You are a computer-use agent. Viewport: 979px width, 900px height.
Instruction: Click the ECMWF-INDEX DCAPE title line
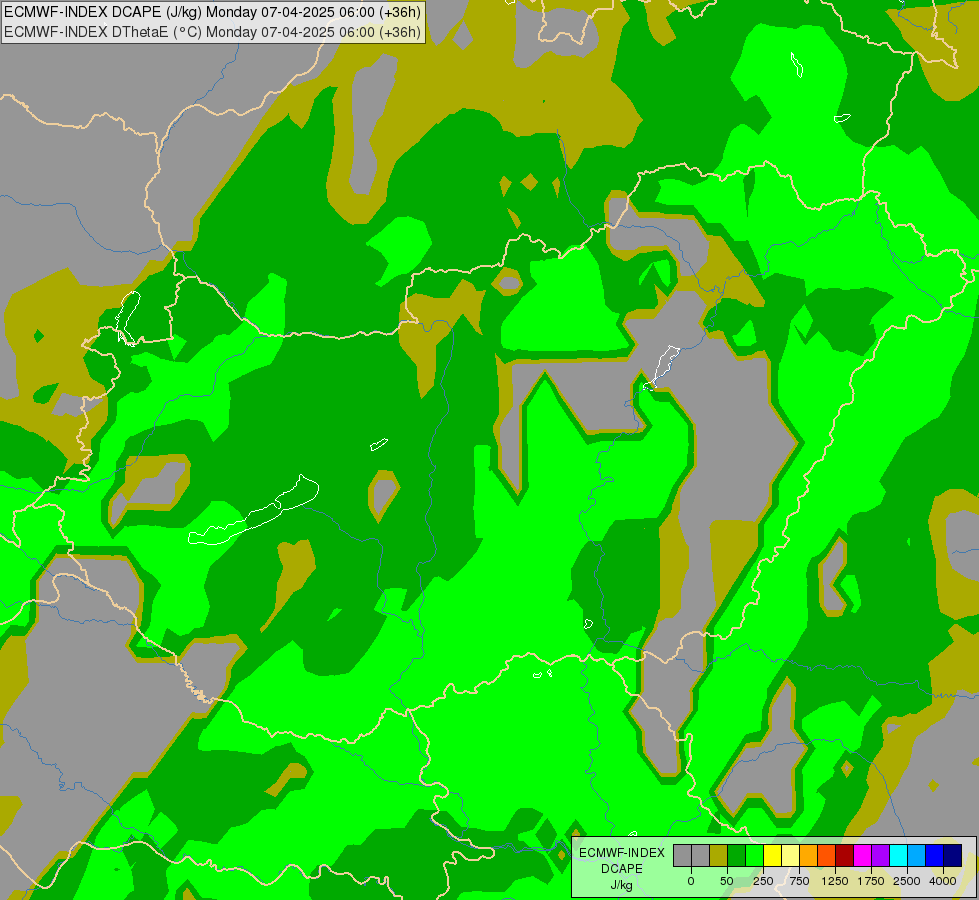212,12
